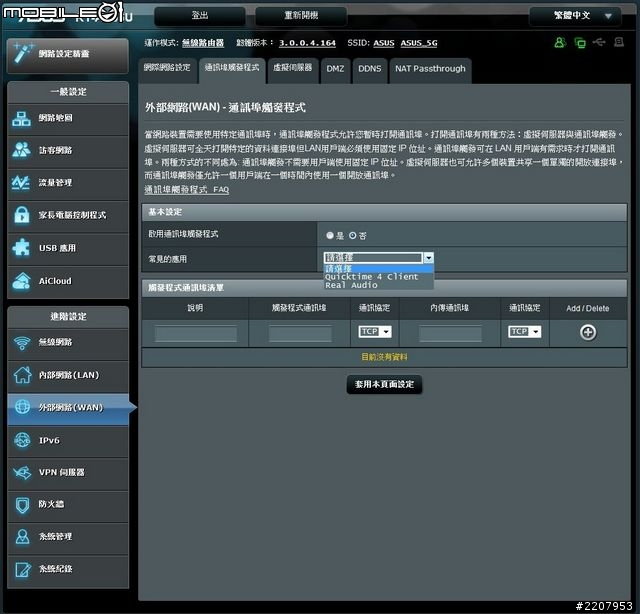Screen dimensions: 640x614
Task: Click the add entry plus icon
Action: coord(588,332)
